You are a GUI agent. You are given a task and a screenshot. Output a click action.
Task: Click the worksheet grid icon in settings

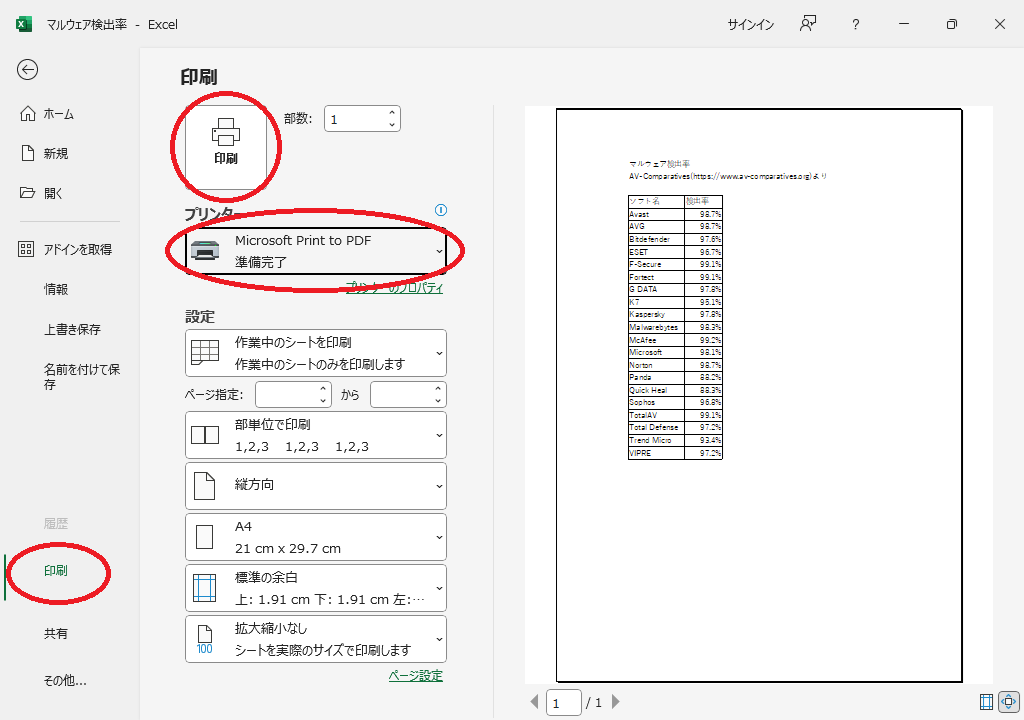204,353
